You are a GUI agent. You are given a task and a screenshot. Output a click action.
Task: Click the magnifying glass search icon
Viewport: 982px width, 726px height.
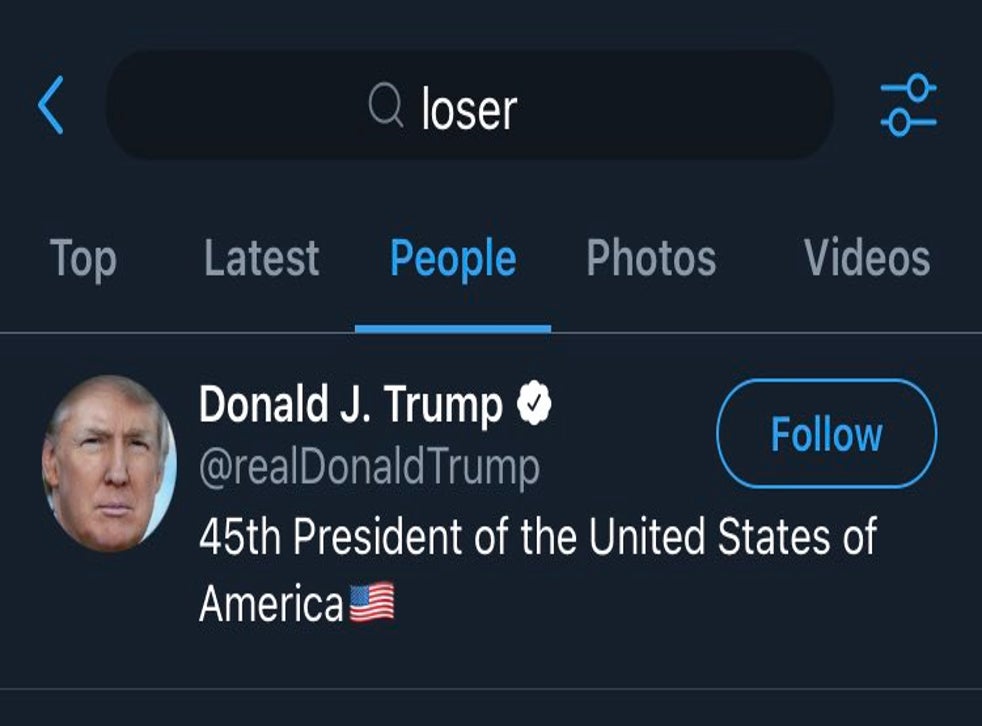coord(385,105)
